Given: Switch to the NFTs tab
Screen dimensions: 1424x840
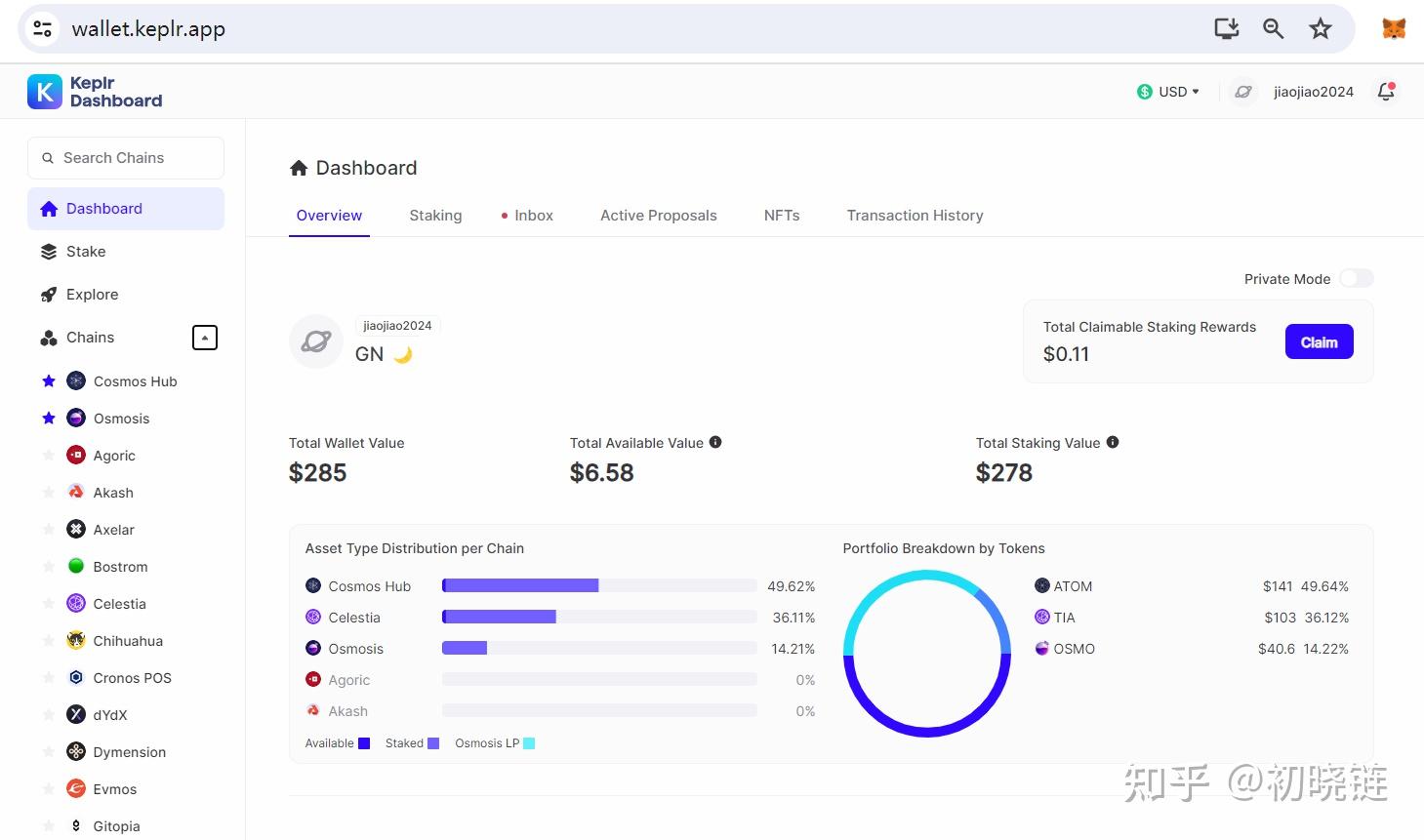Looking at the screenshot, I should [x=782, y=216].
